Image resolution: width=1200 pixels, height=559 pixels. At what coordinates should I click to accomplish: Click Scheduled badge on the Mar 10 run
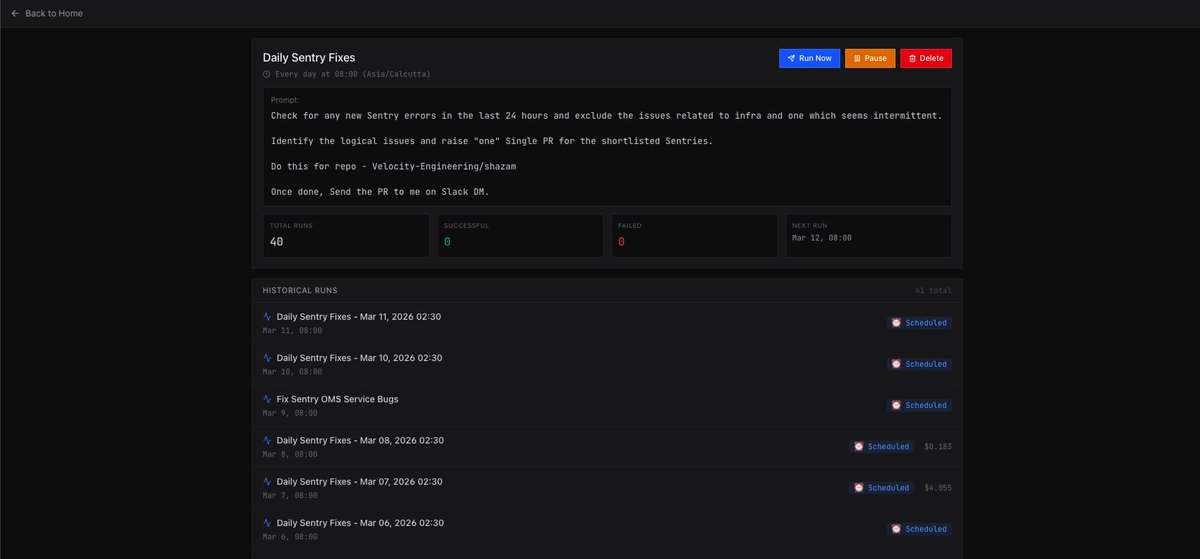tap(919, 364)
